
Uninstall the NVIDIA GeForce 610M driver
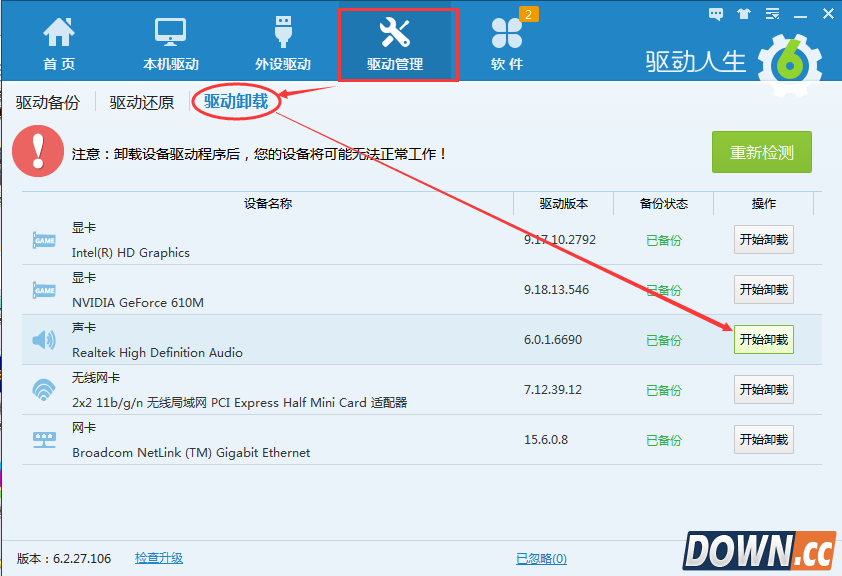[x=763, y=290]
